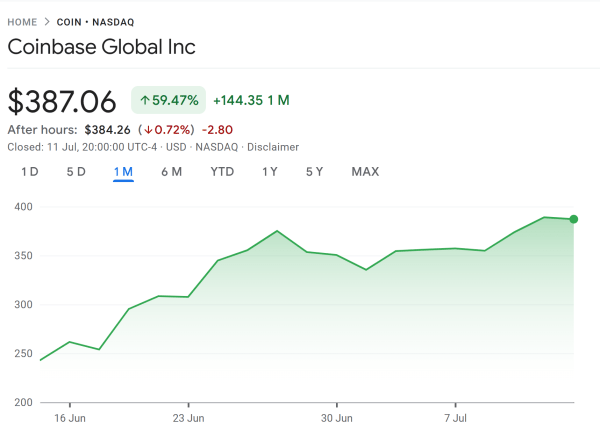Click the red after-hours down arrow
This screenshot has width=600, height=434.
145,129
